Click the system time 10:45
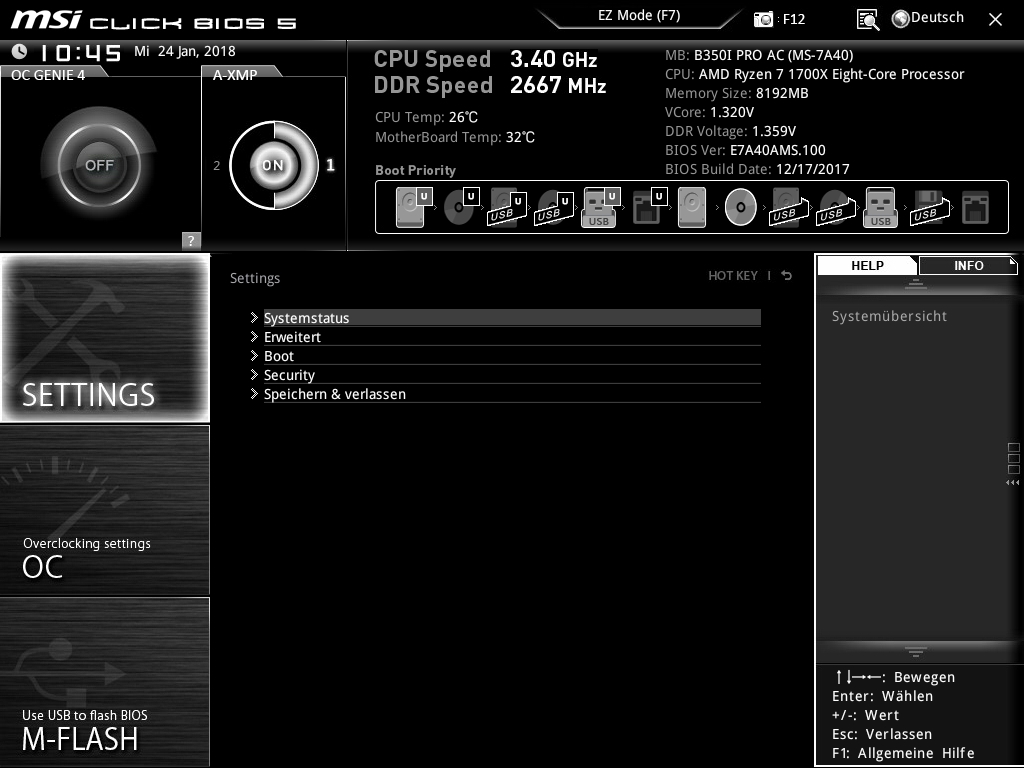1024x768 pixels. pos(80,52)
